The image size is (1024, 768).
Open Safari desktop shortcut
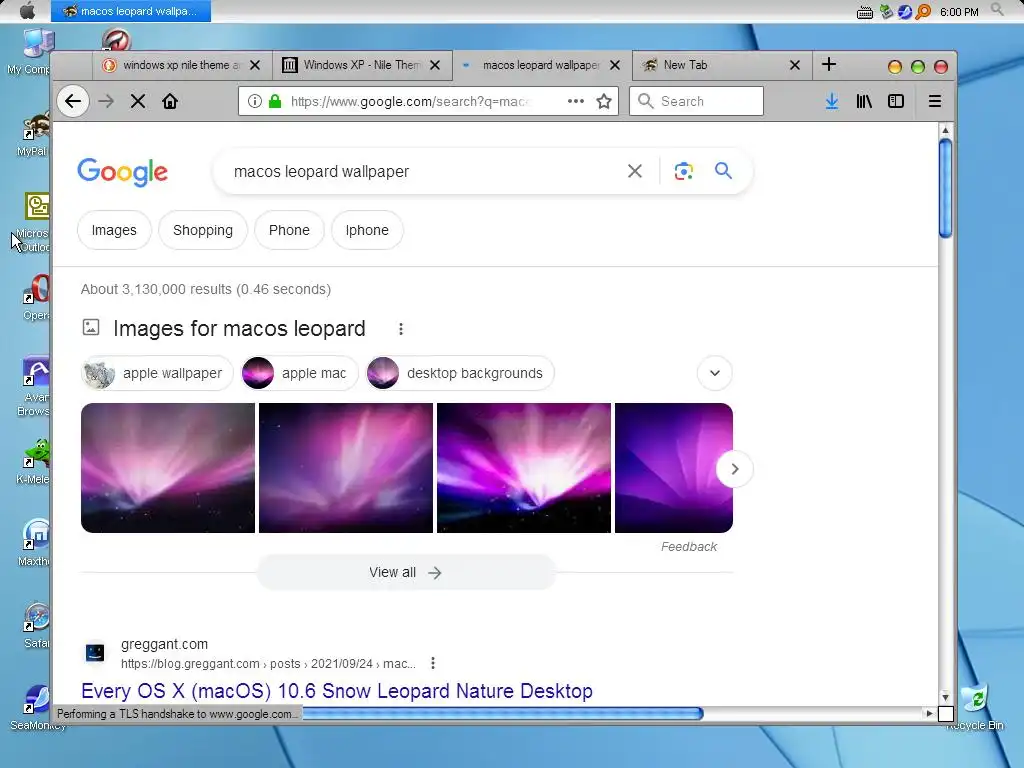(36, 626)
